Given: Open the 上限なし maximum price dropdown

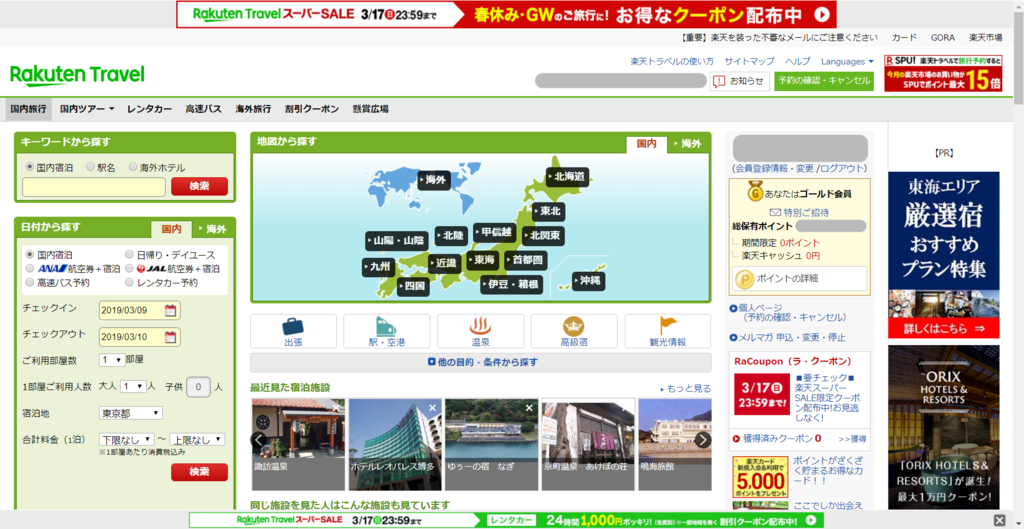Looking at the screenshot, I should [x=197, y=440].
